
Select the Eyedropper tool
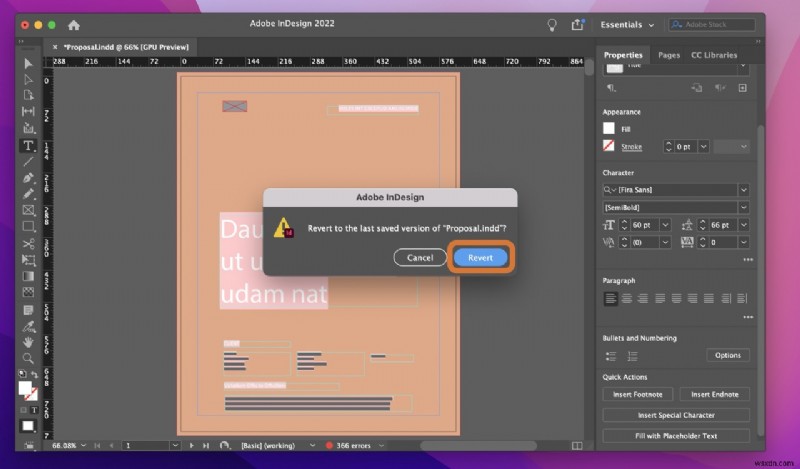pyautogui.click(x=28, y=326)
